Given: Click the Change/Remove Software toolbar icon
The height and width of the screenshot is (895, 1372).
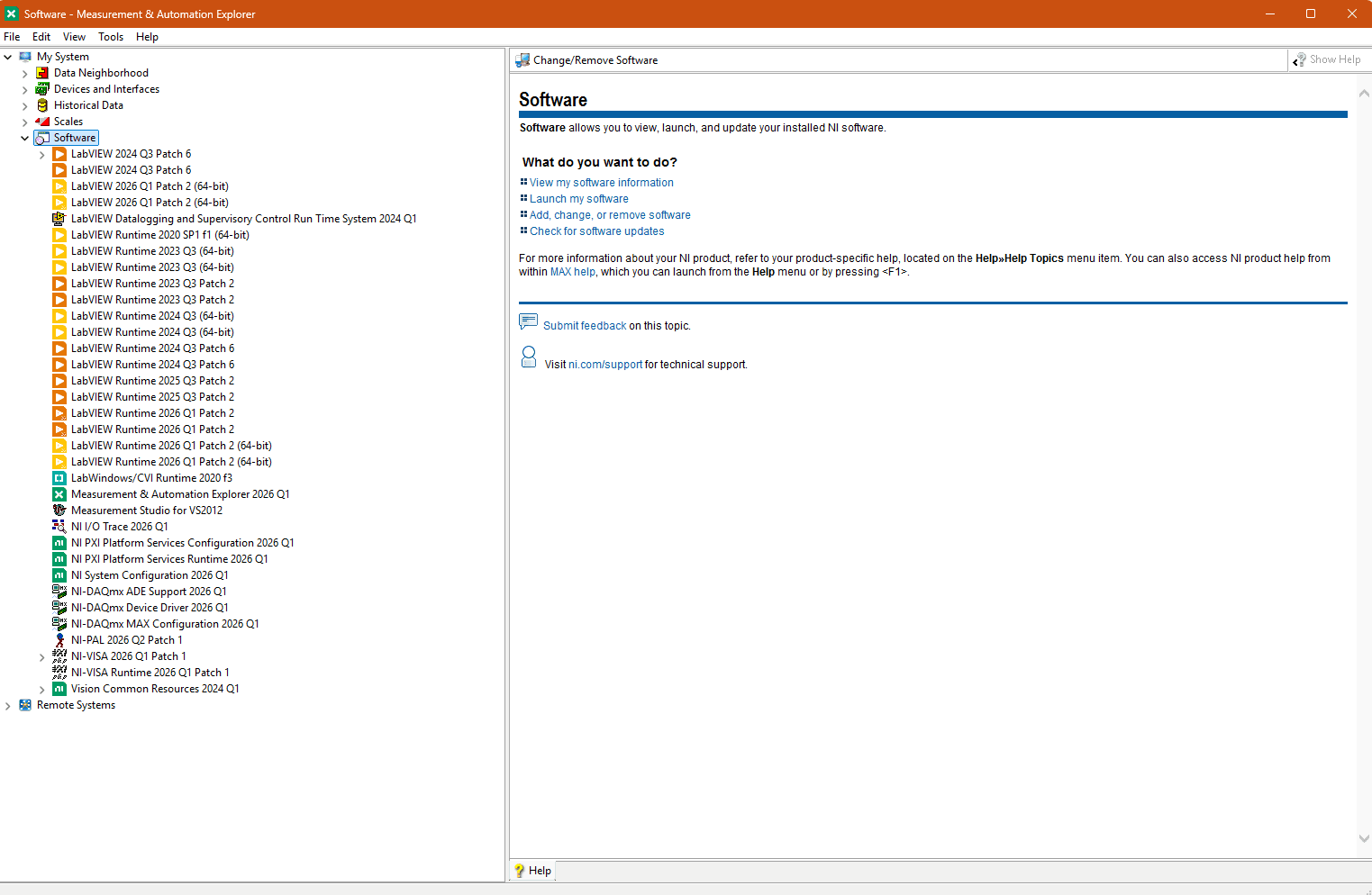Looking at the screenshot, I should coord(522,60).
